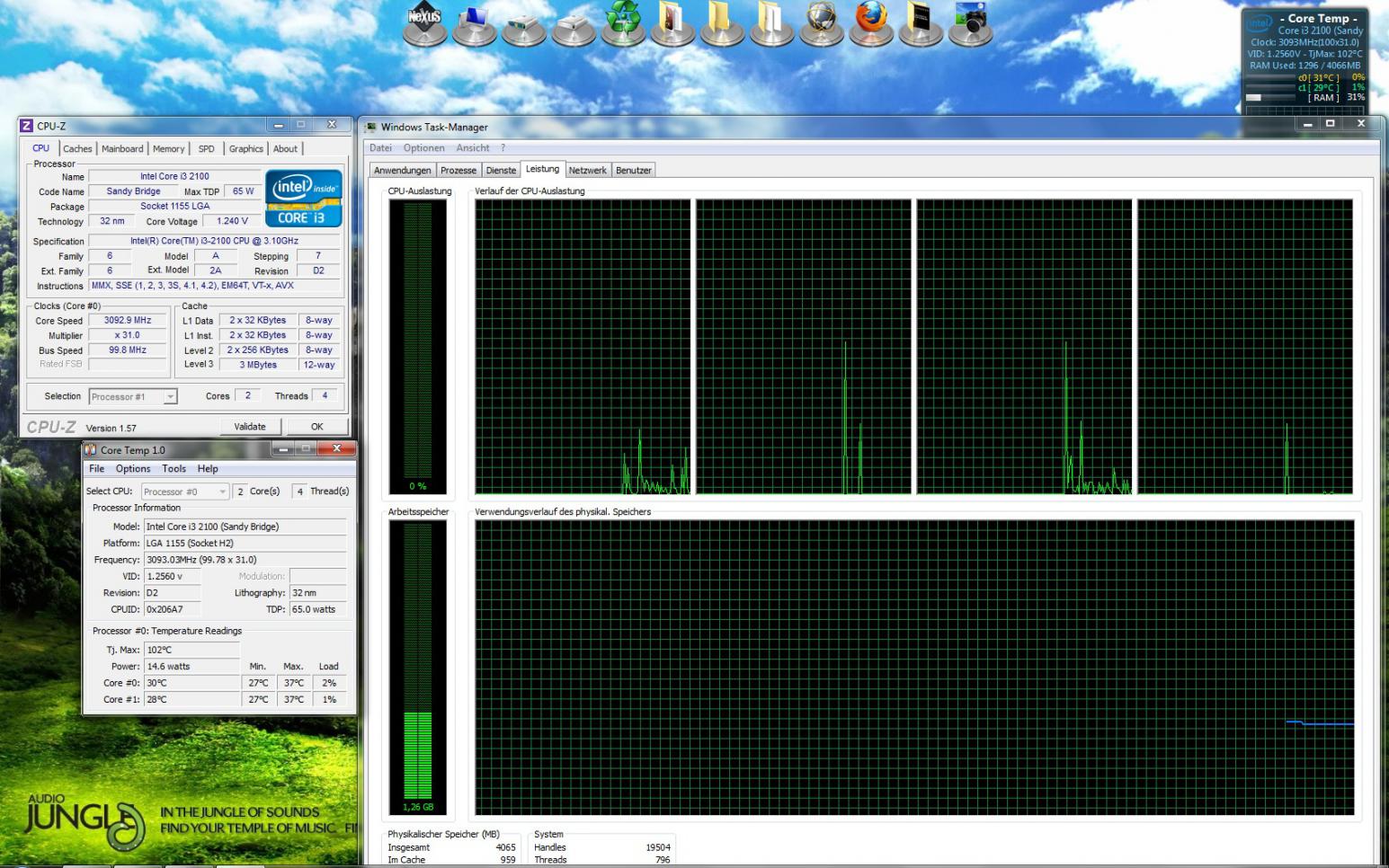Open the Benutzer tab in Task-Manager
This screenshot has height=868, width=1389.
634,170
